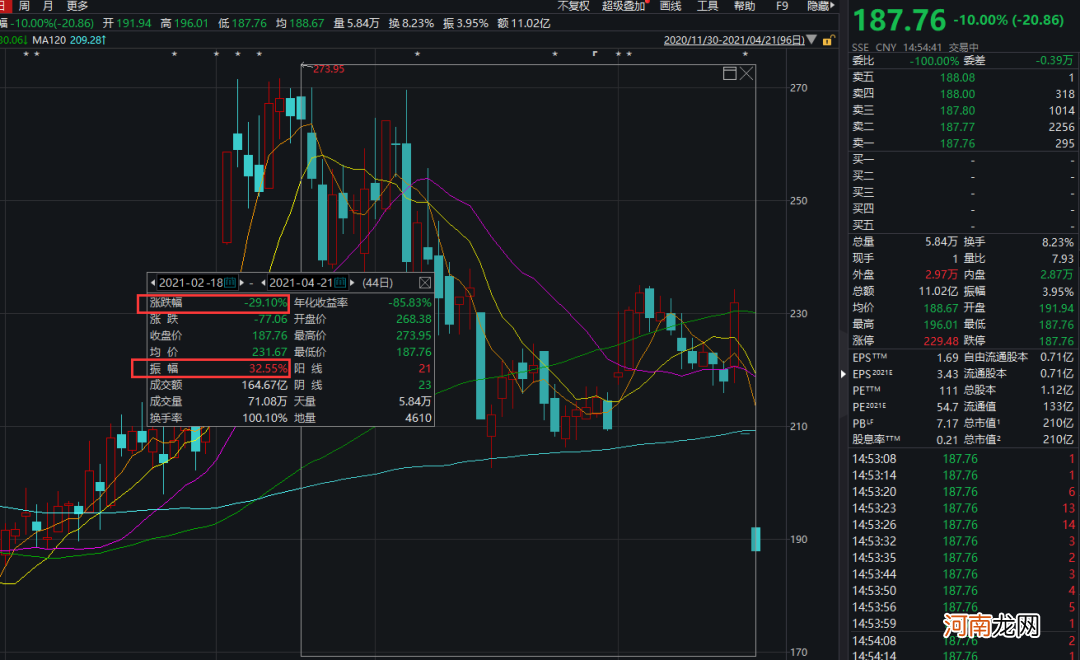Viewport: 1080px width, 660px height.
Task: Hide the side panel via 隐藏
Action: click(817, 6)
